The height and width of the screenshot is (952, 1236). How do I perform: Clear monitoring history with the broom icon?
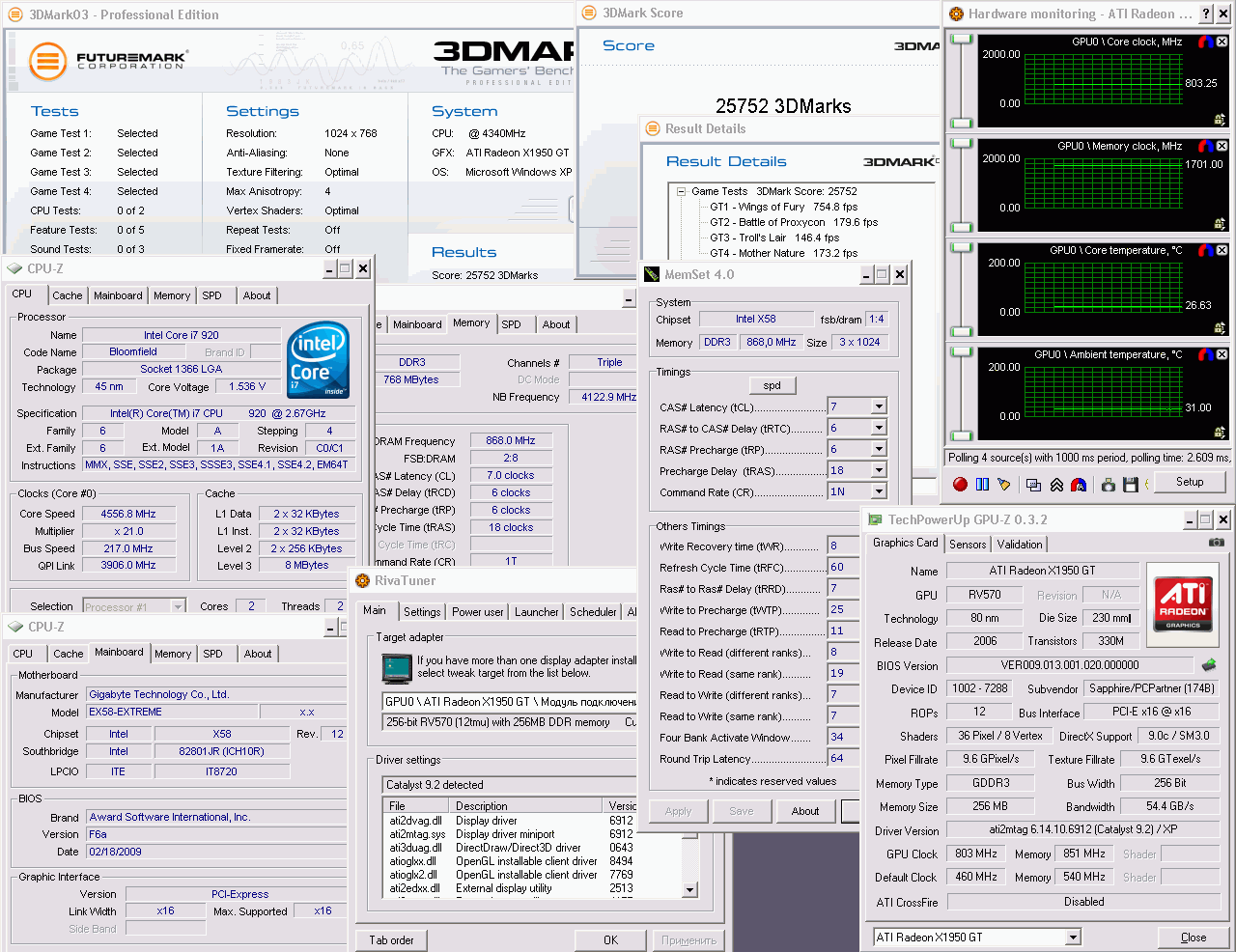click(x=1003, y=484)
